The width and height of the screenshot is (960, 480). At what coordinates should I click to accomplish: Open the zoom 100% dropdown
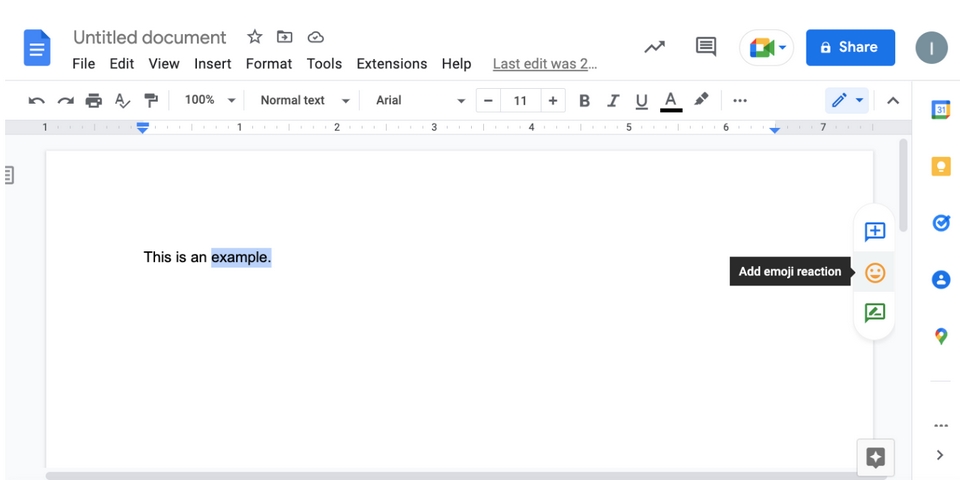(x=210, y=100)
